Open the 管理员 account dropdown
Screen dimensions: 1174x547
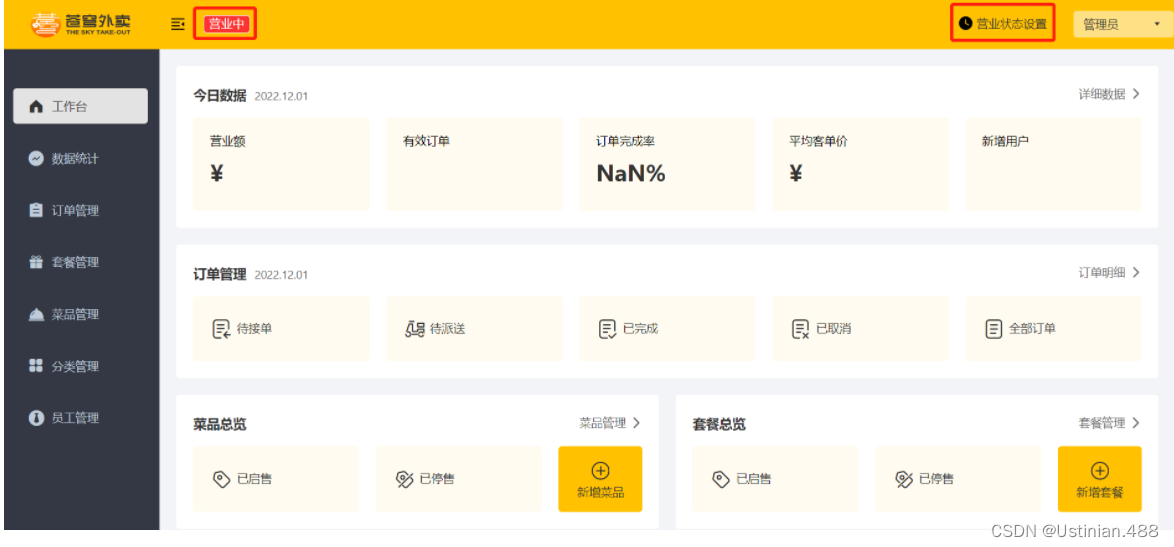(x=1122, y=25)
